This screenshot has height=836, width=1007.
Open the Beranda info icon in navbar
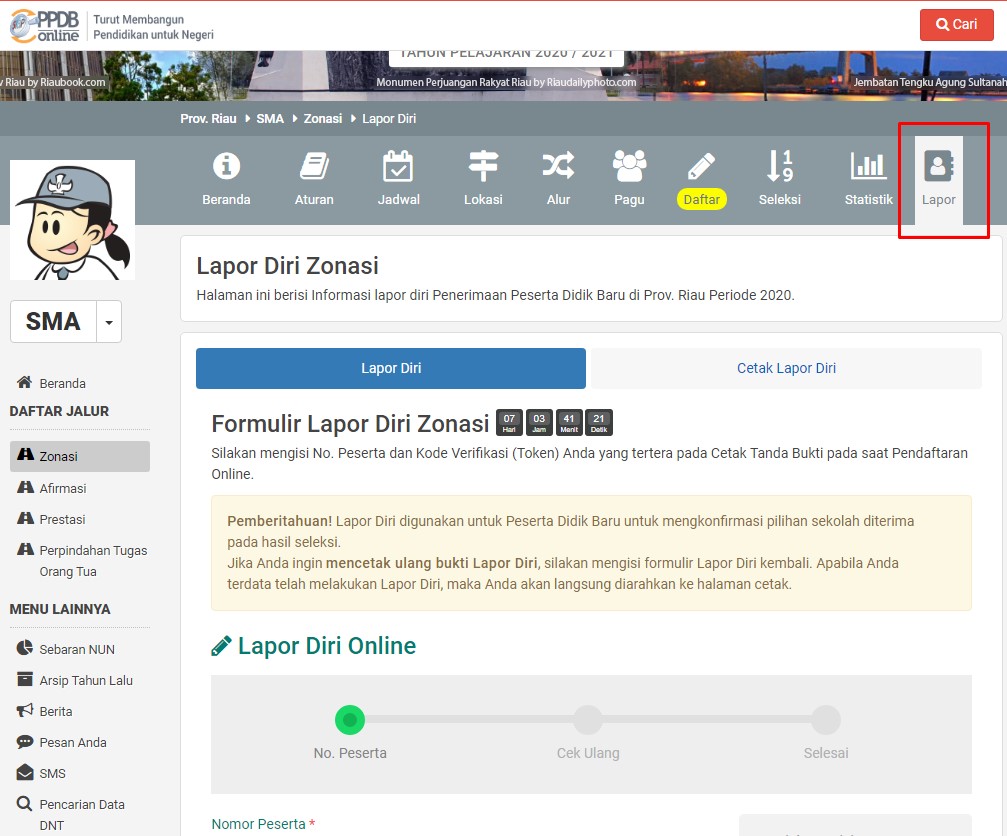(227, 165)
